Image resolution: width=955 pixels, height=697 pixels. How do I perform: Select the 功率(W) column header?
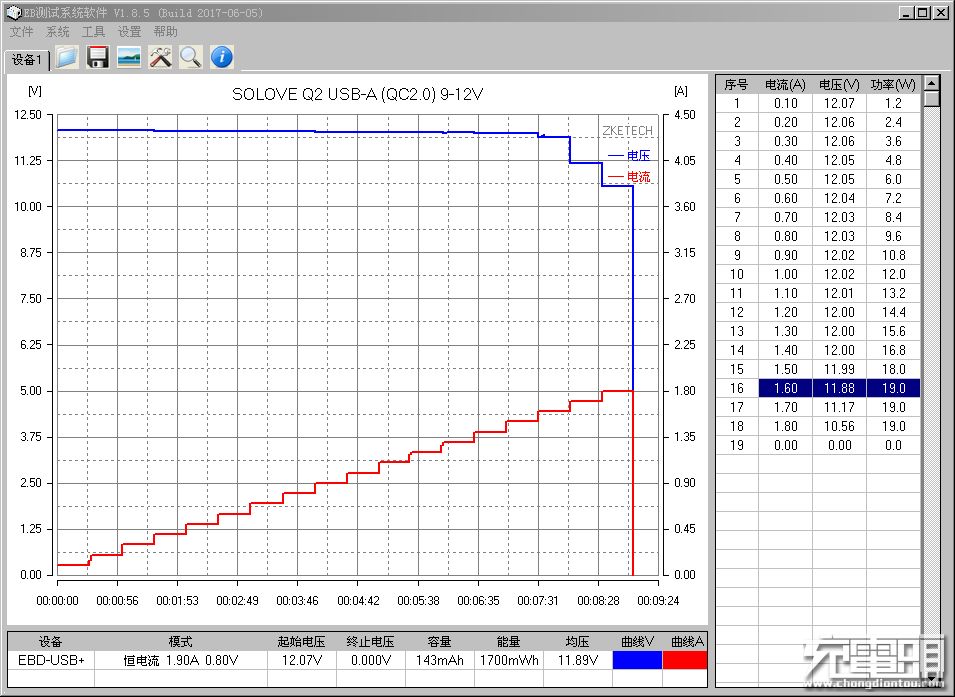click(893, 85)
